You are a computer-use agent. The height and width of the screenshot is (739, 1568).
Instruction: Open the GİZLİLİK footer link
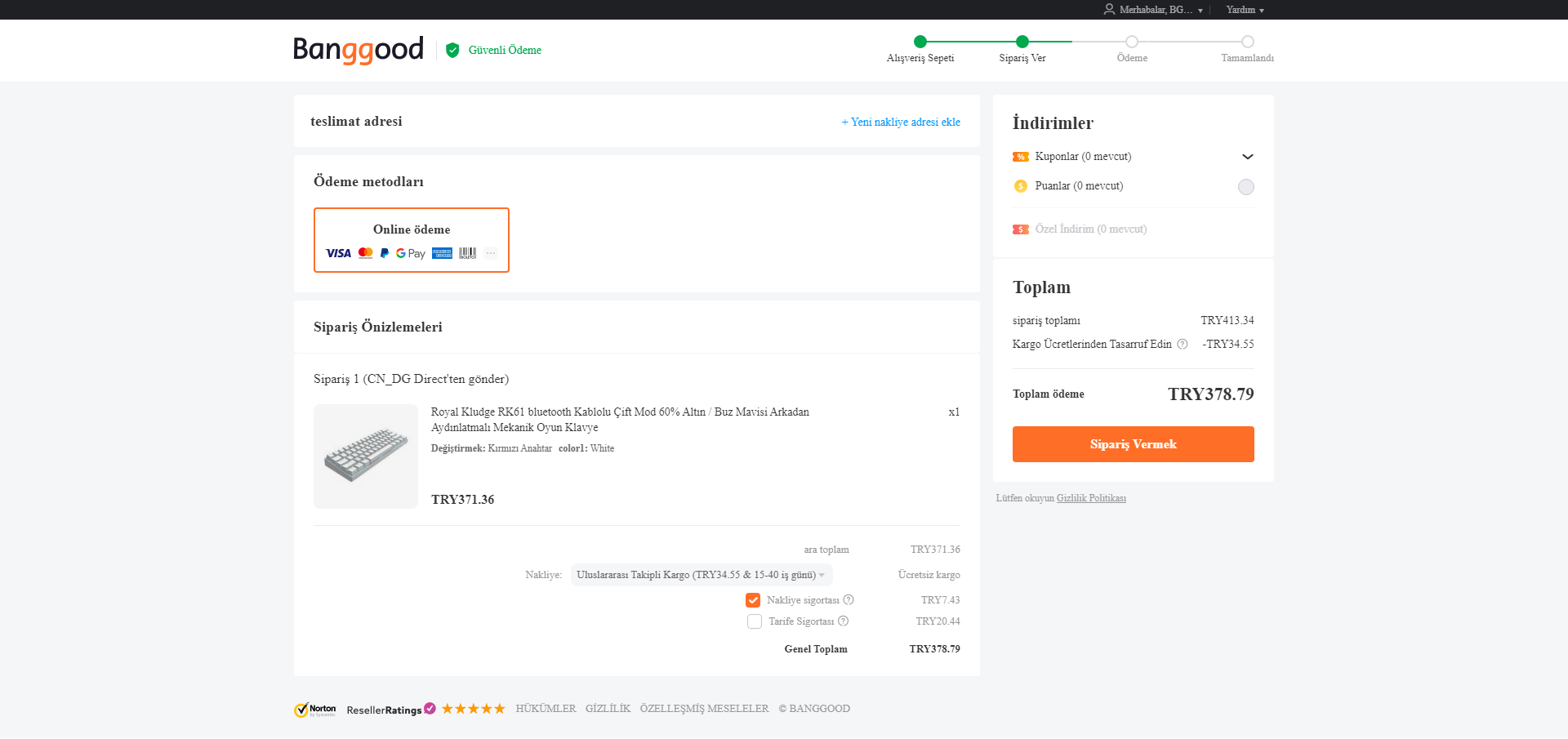click(608, 709)
